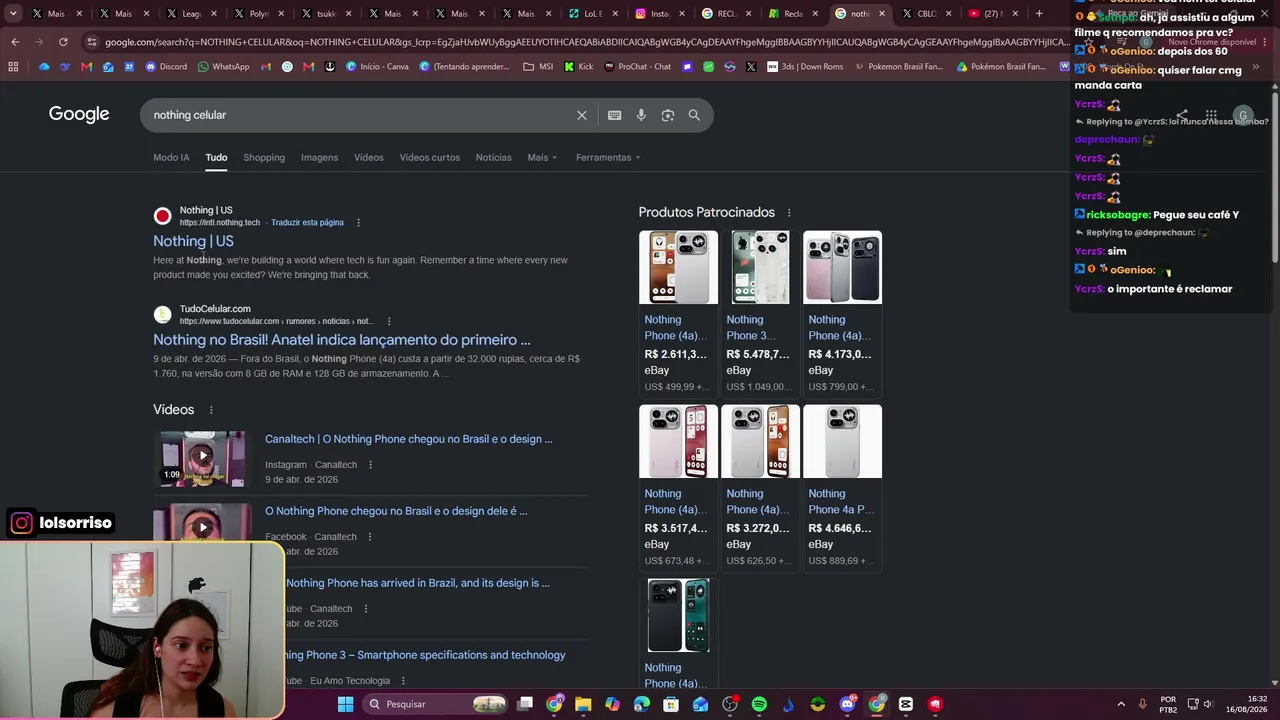
Task: Open 'O Nothing Phone chegou no Brasil e o design dele' link
Action: [396, 511]
